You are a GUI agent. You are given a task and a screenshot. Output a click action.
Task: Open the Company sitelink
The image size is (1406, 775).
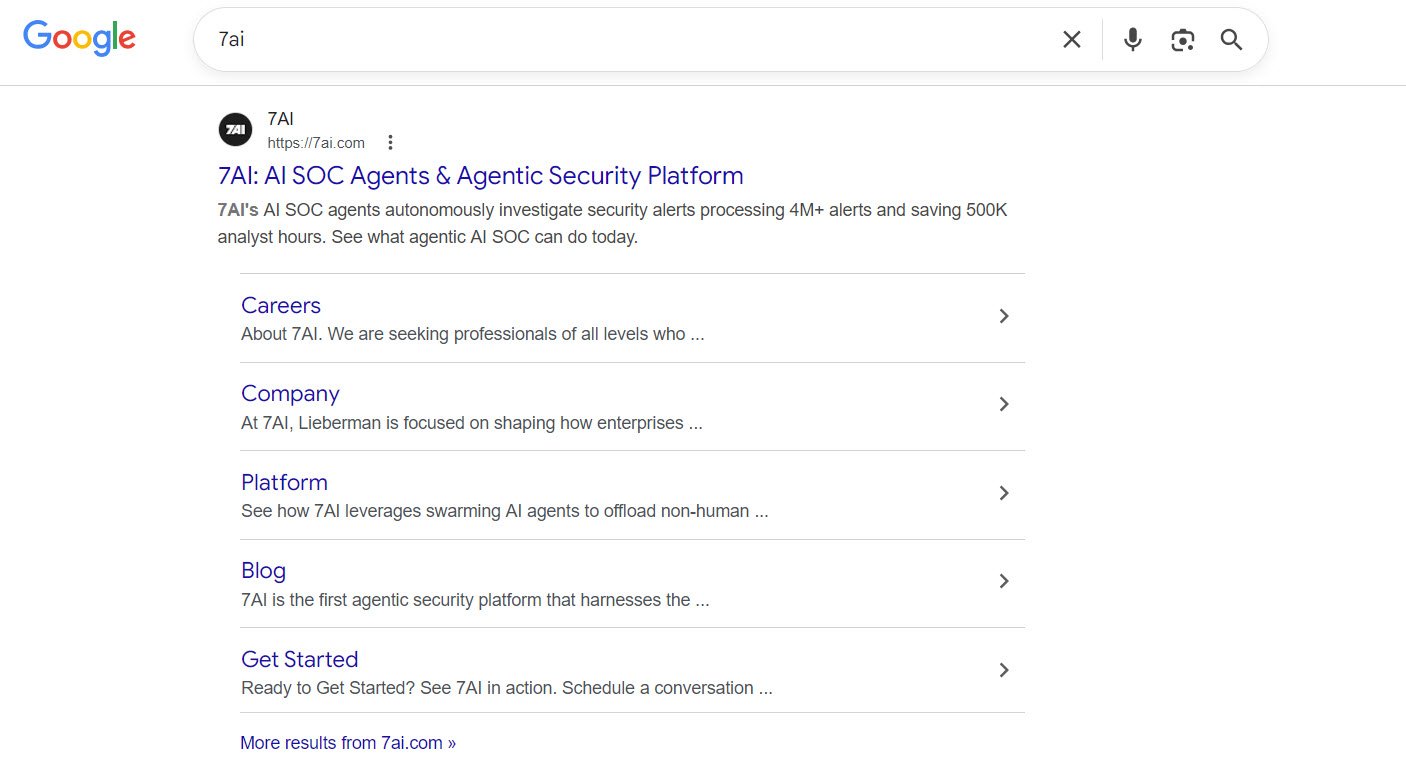[290, 394]
